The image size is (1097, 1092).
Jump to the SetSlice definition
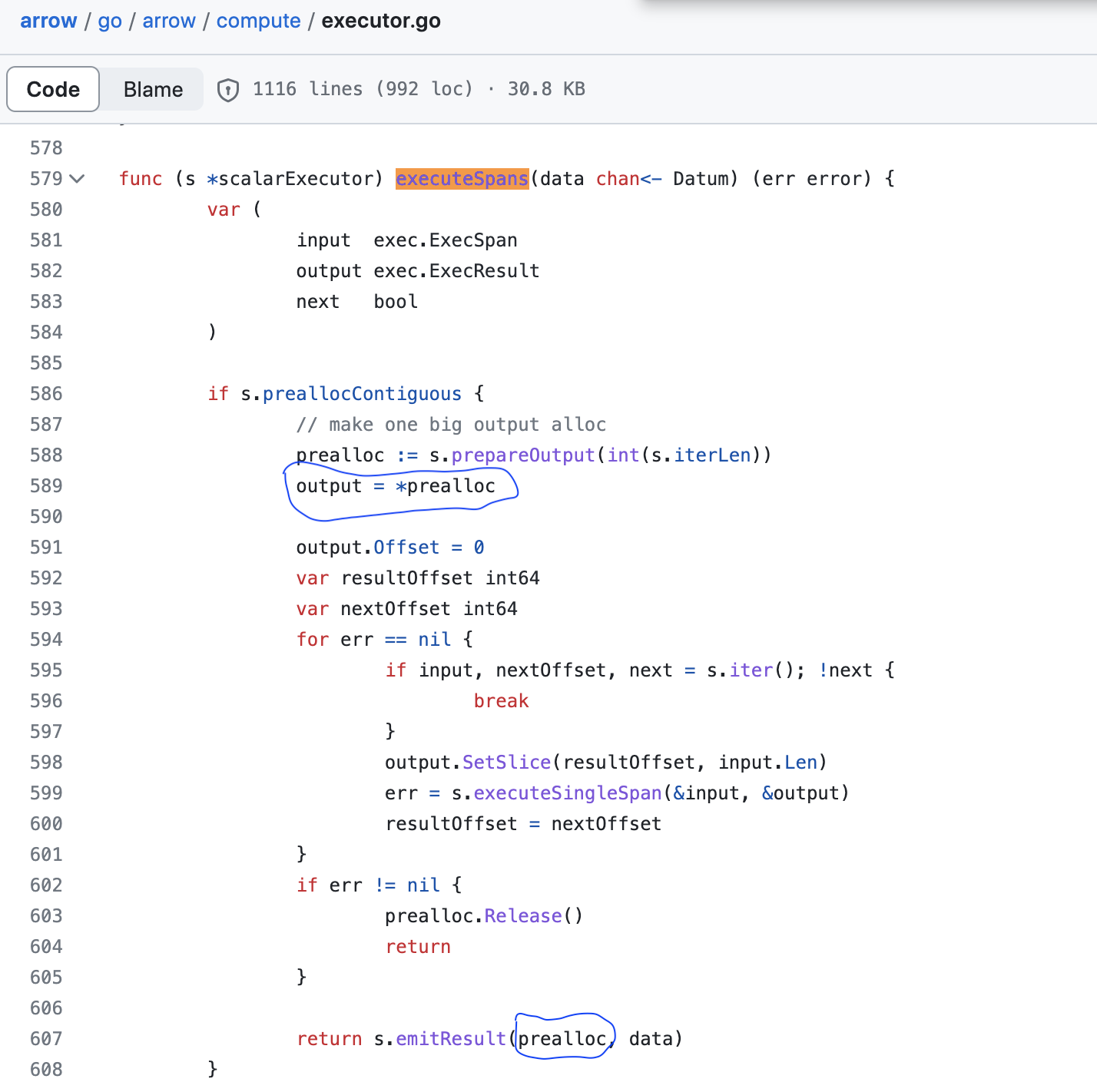coord(507,762)
